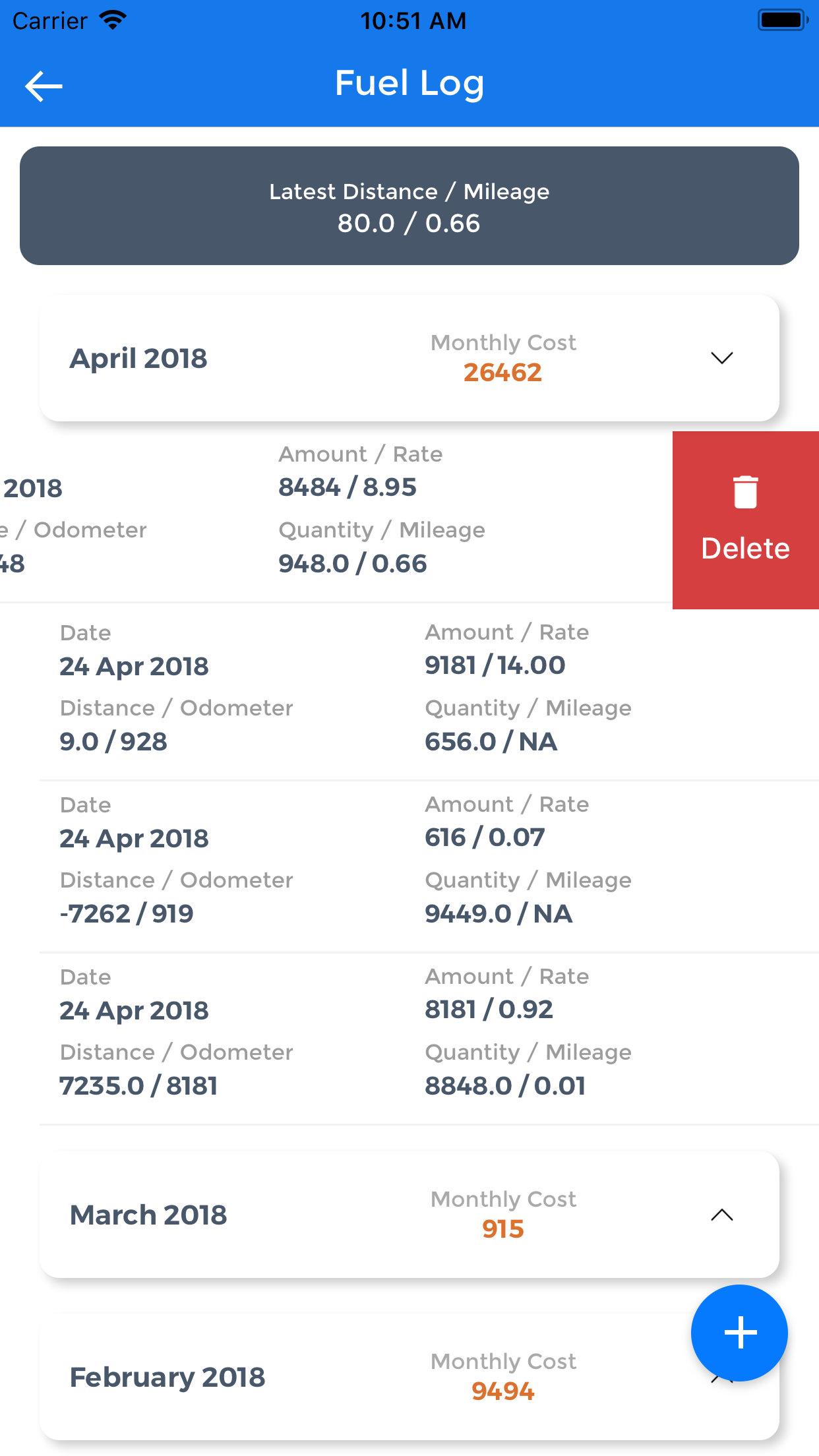Screen dimensions: 819x1456
Task: Tap the monthly cost value 9494
Action: (502, 1391)
